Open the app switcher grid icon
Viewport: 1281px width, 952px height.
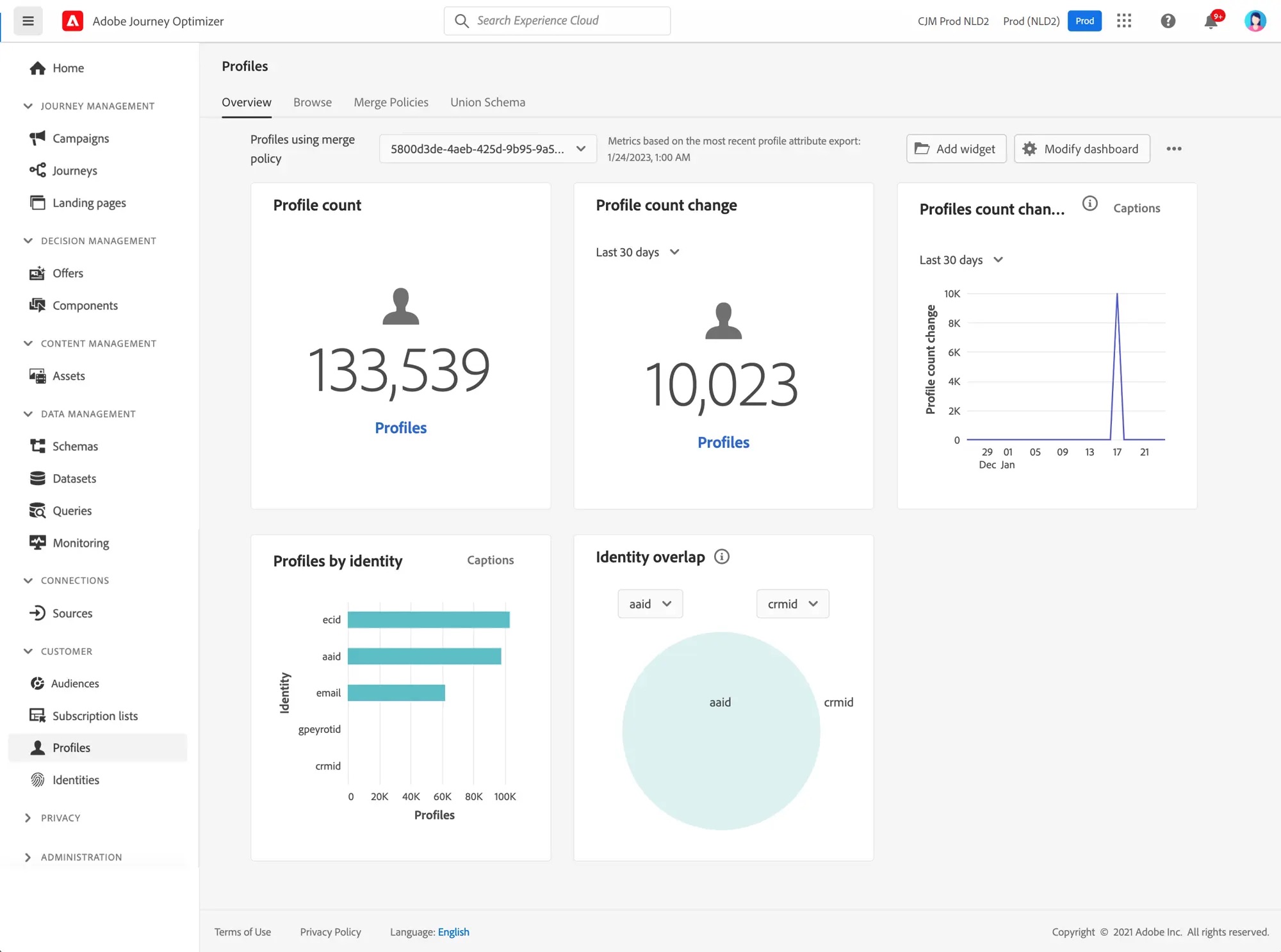click(x=1124, y=21)
